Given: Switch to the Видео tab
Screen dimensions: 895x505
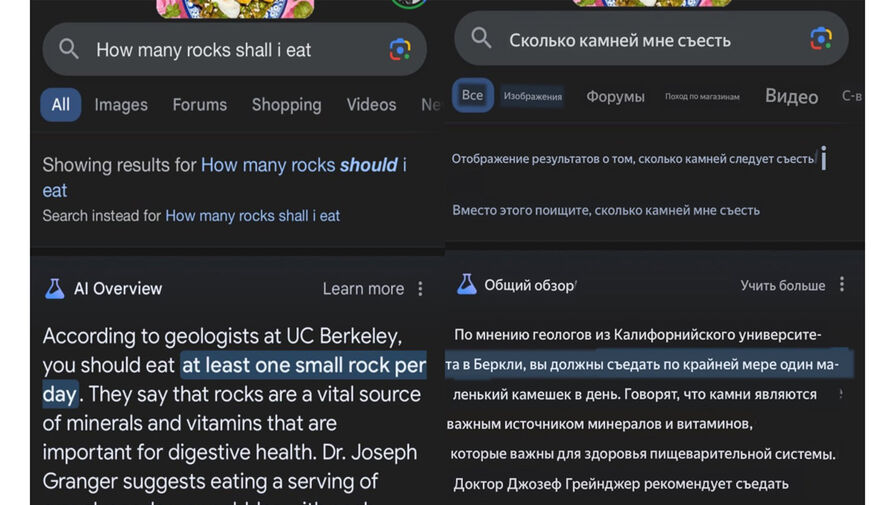Looking at the screenshot, I should coord(791,96).
